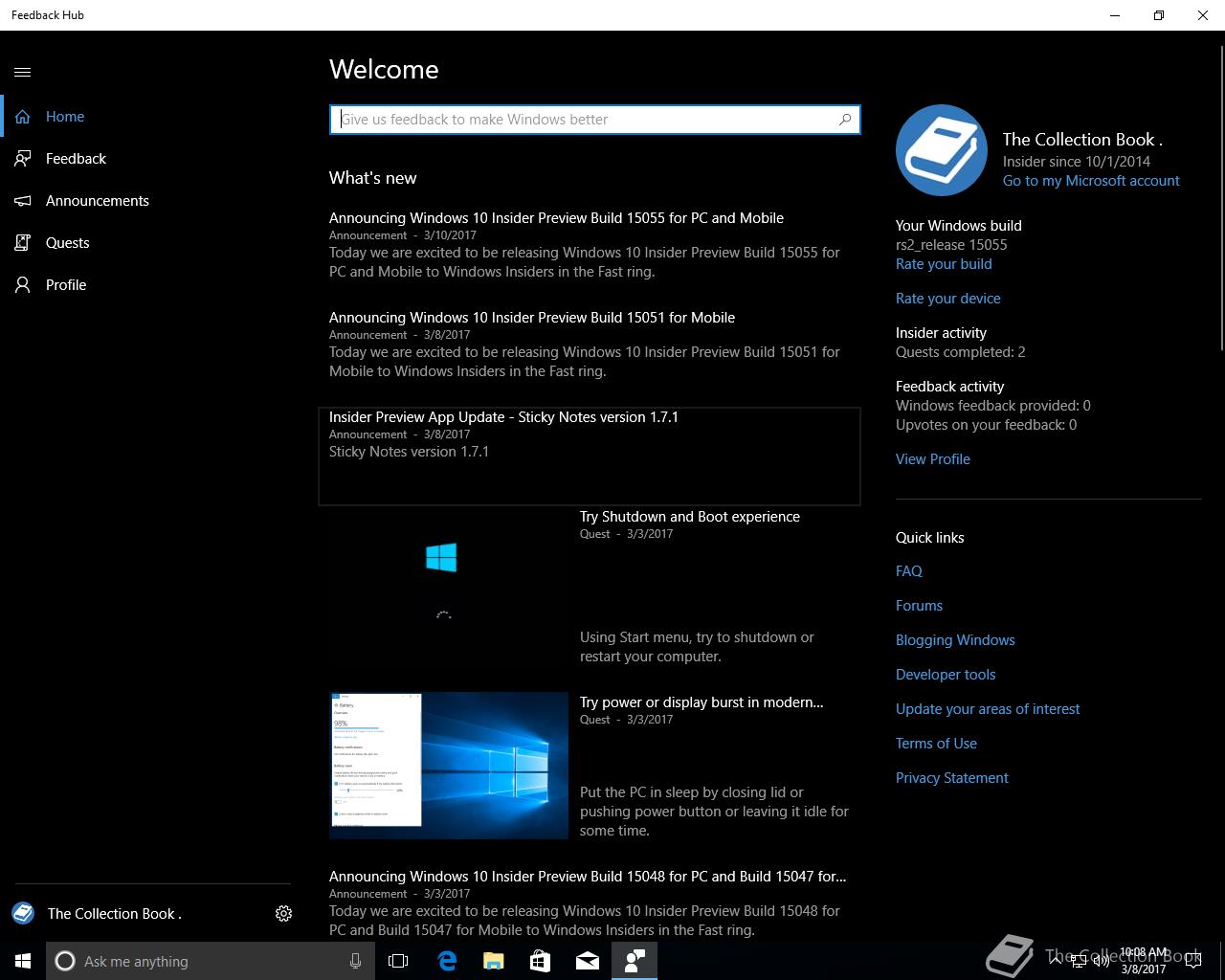This screenshot has height=980, width=1225.
Task: Click Feedback Hub taskbar icon
Action: pyautogui.click(x=635, y=961)
